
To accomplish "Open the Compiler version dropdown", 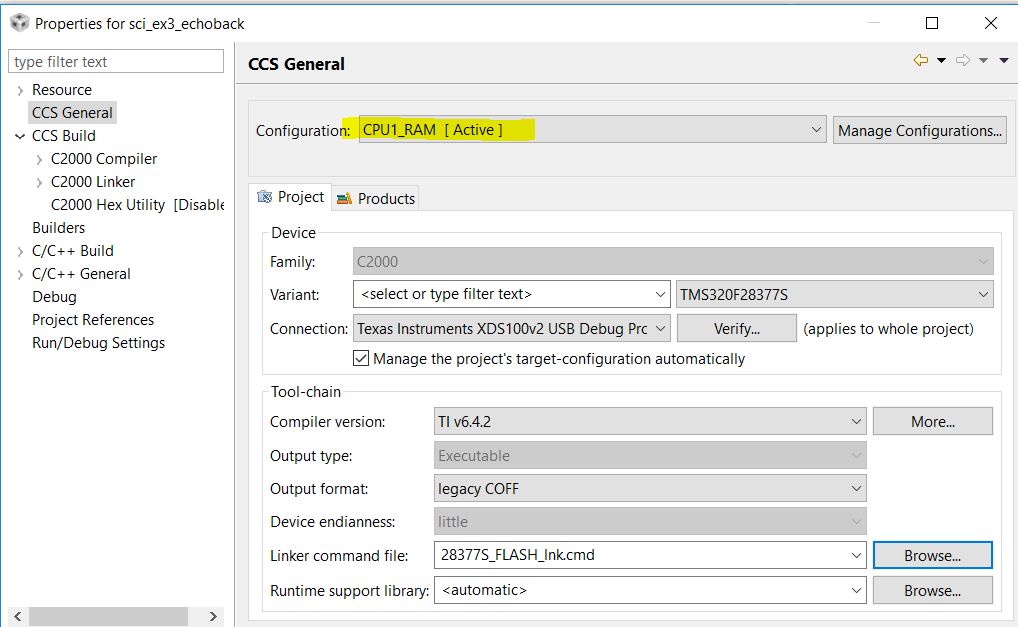I will [856, 421].
